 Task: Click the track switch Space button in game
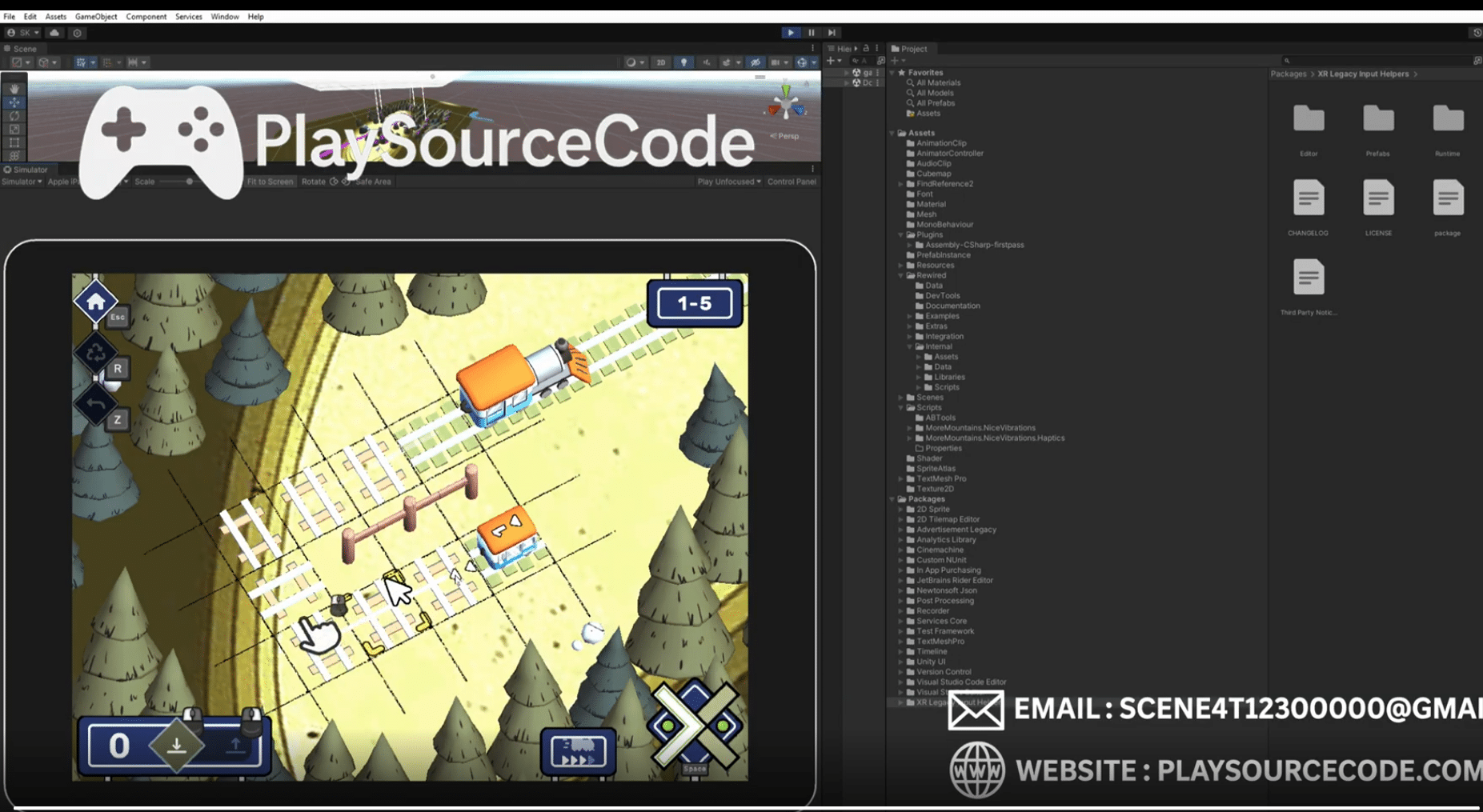click(695, 726)
